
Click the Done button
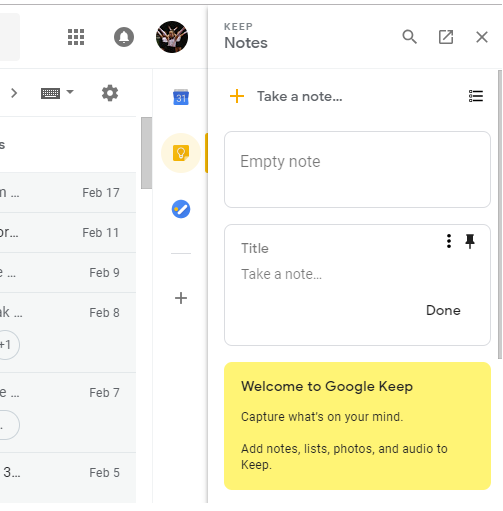pos(443,310)
